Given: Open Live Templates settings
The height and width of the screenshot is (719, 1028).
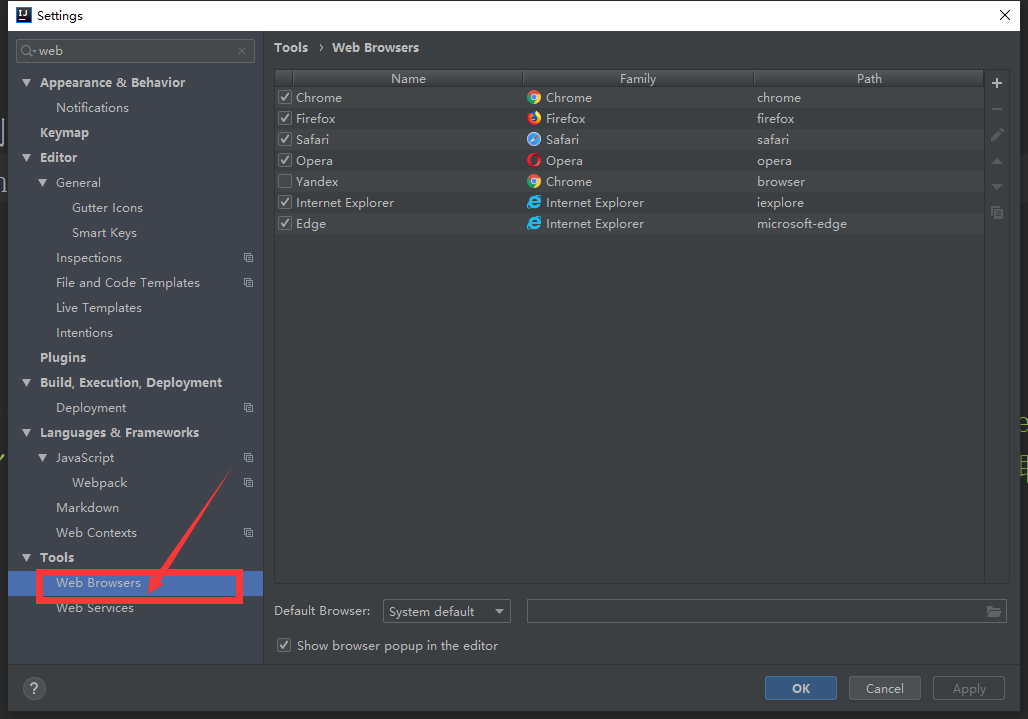Looking at the screenshot, I should coord(99,308).
